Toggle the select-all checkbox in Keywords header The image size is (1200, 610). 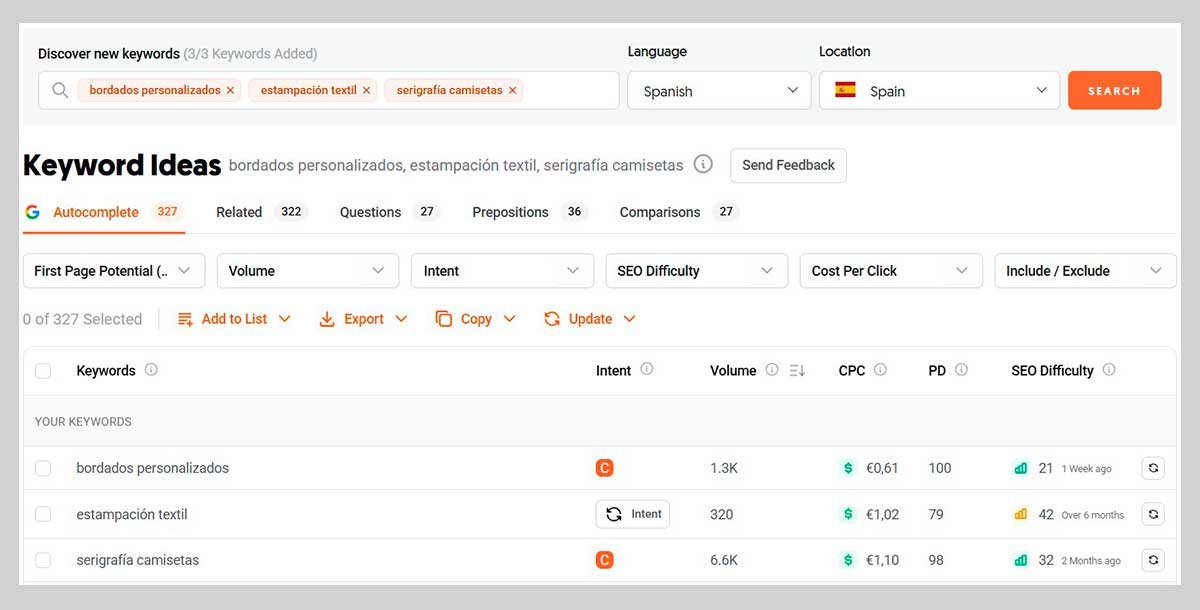[43, 371]
